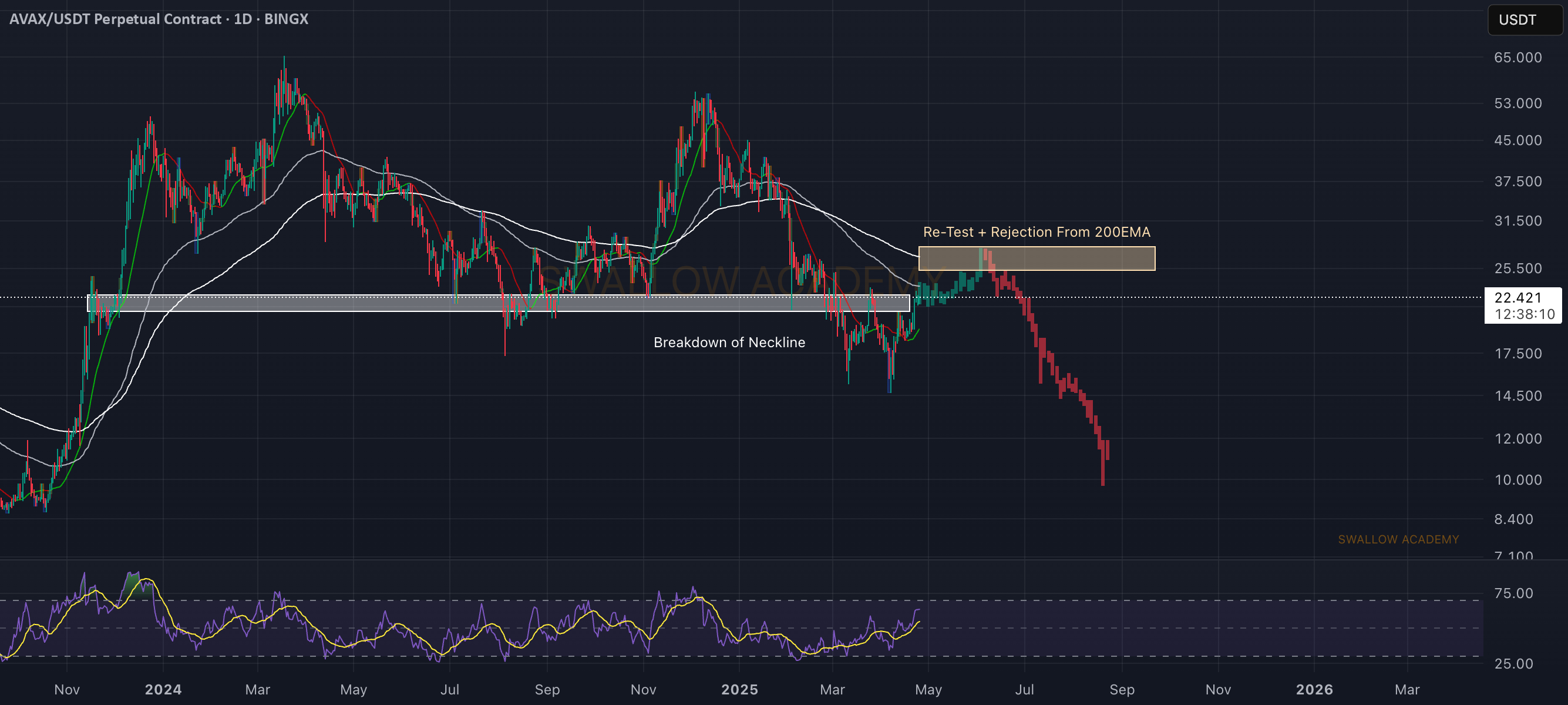
Task: Click the Sep label right of 2025
Action: 1122,689
